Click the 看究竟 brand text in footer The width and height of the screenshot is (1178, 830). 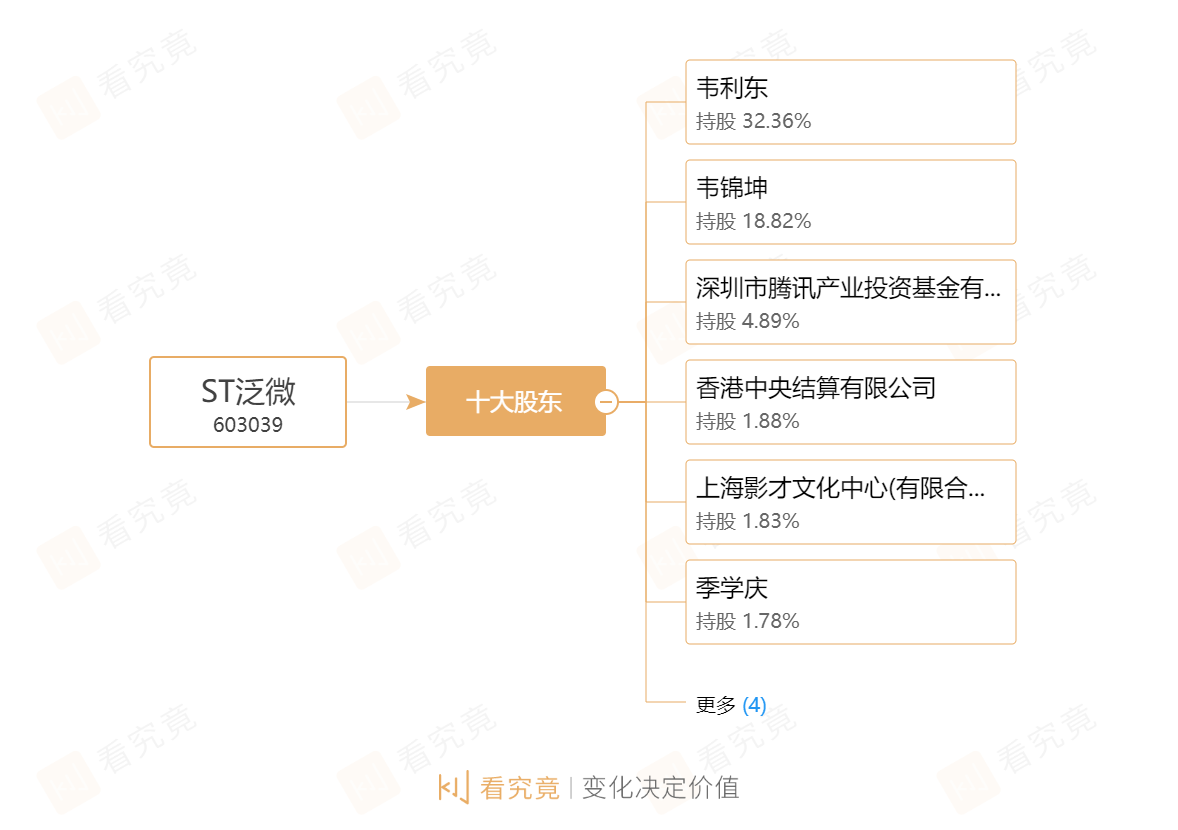tap(519, 788)
